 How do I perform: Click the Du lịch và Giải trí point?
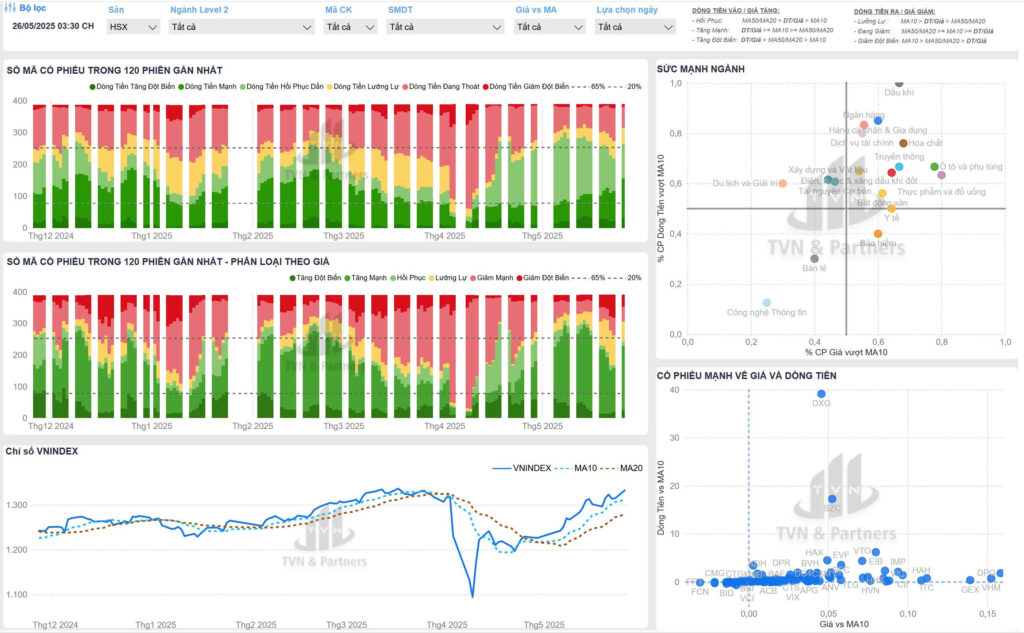point(782,183)
